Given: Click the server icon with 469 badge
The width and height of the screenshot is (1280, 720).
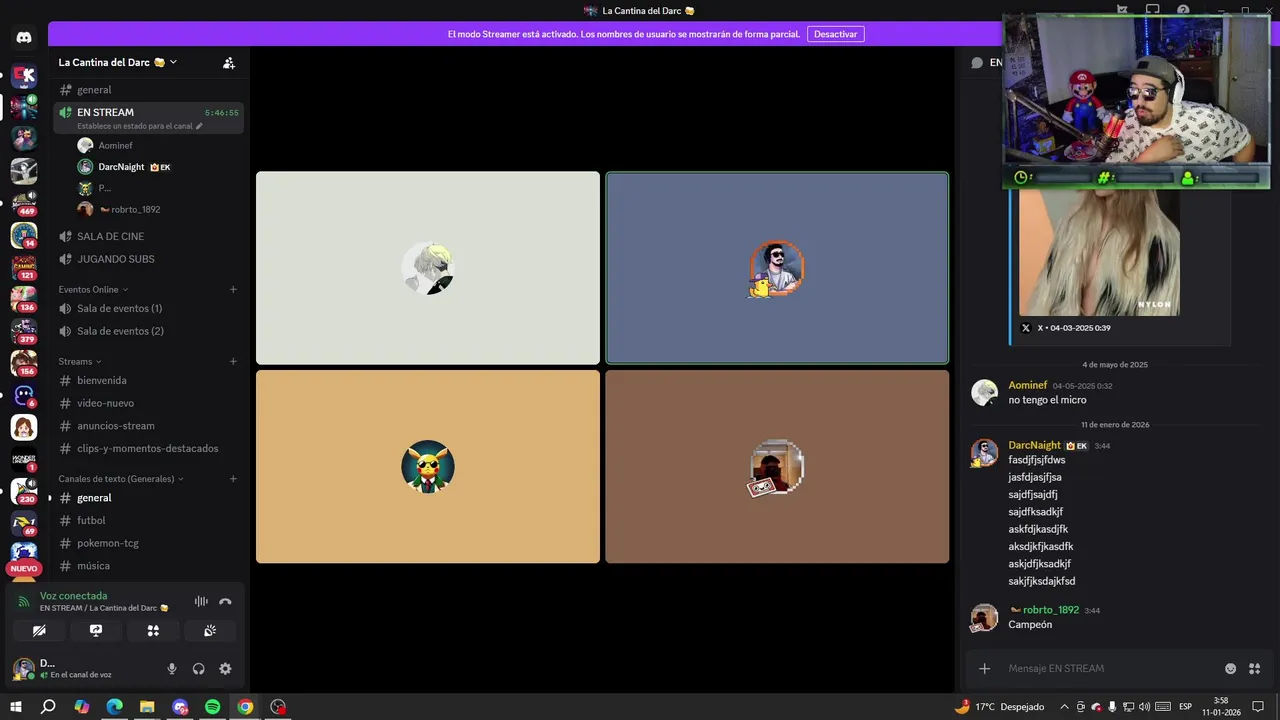Looking at the screenshot, I should 24,203.
